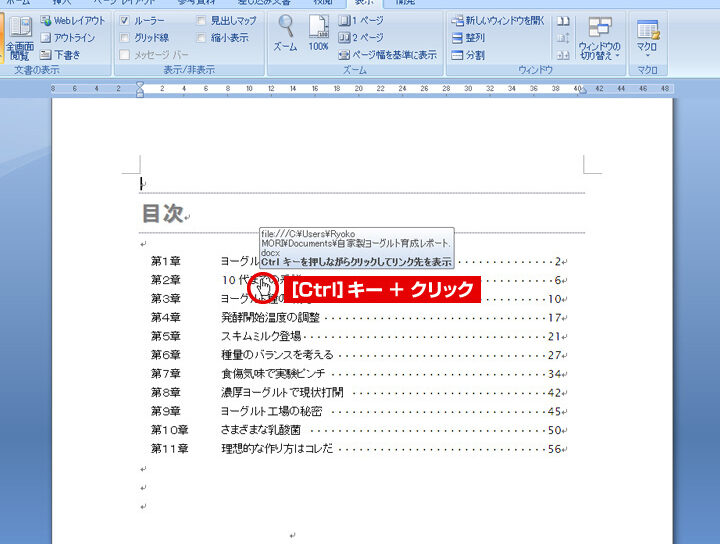The image size is (720, 544).
Task: Split the document window
Action: 468,55
